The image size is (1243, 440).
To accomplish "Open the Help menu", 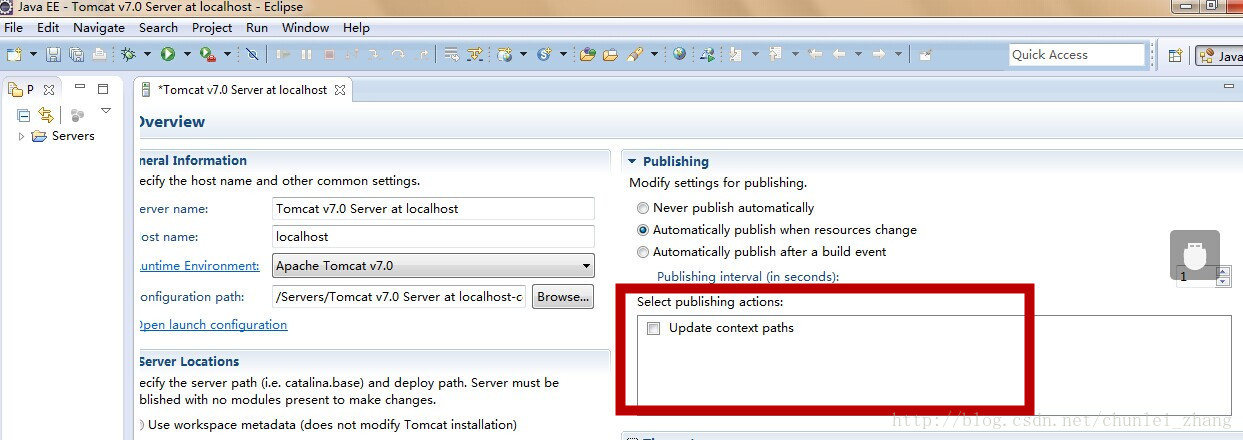I will [356, 27].
